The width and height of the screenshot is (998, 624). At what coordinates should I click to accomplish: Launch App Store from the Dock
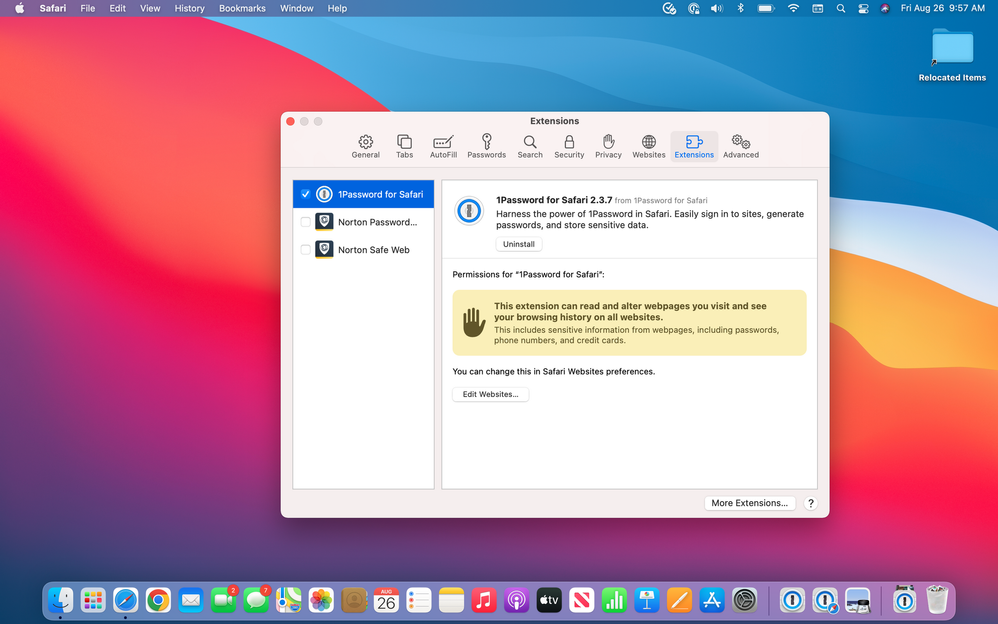point(711,600)
